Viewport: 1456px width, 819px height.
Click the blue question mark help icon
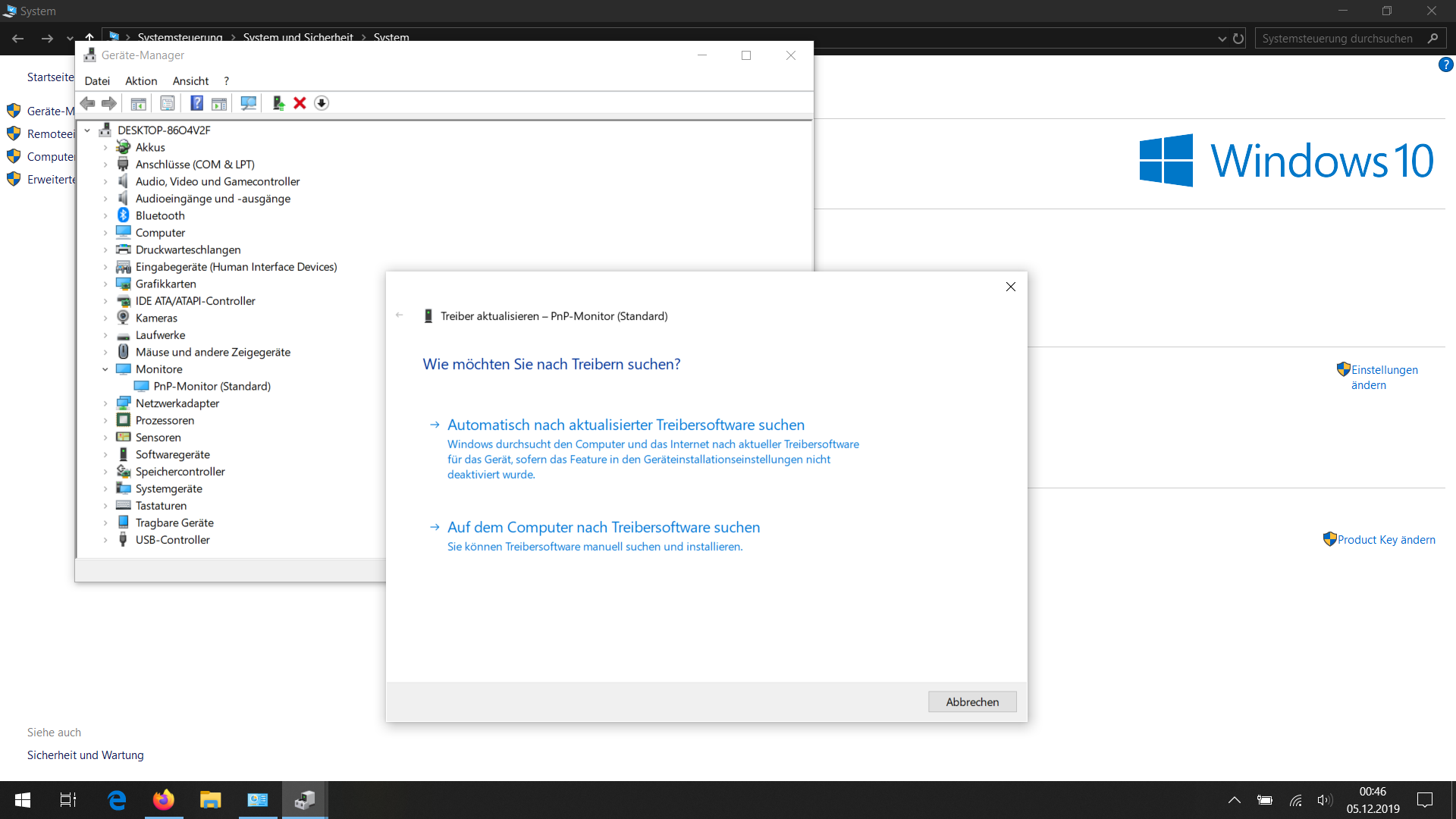[196, 103]
